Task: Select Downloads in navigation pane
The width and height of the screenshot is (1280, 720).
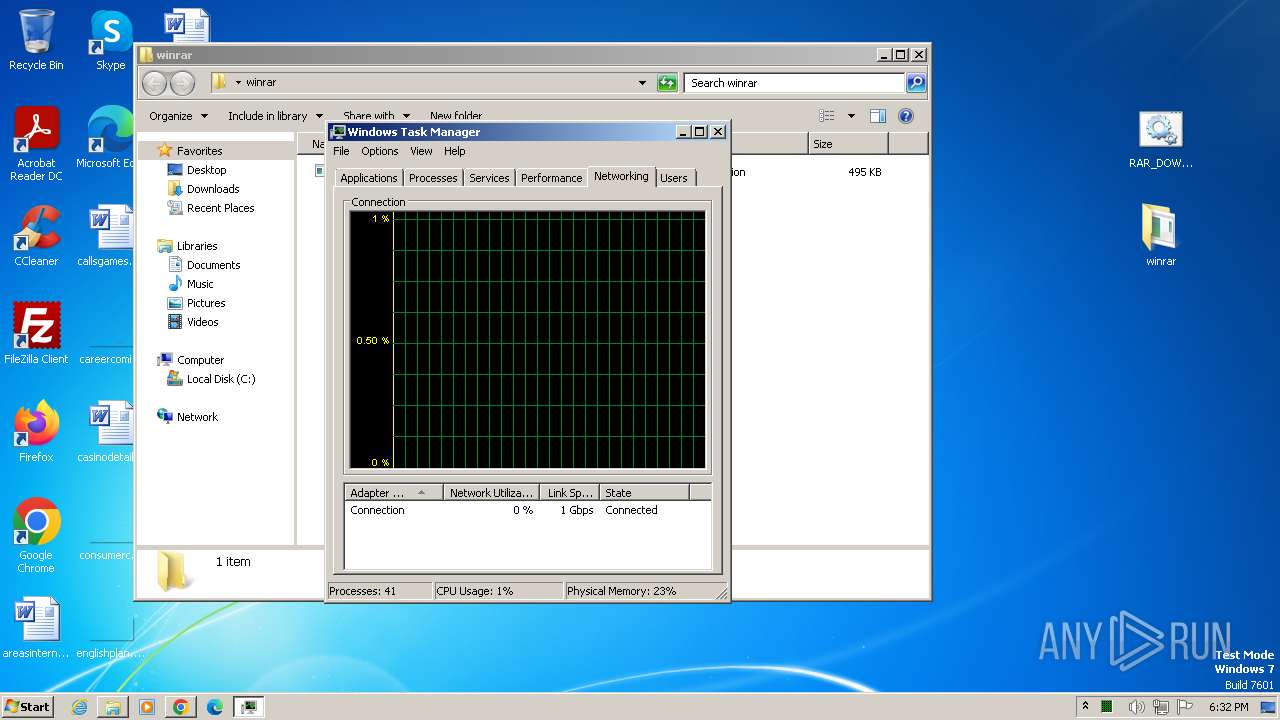Action: [x=213, y=189]
